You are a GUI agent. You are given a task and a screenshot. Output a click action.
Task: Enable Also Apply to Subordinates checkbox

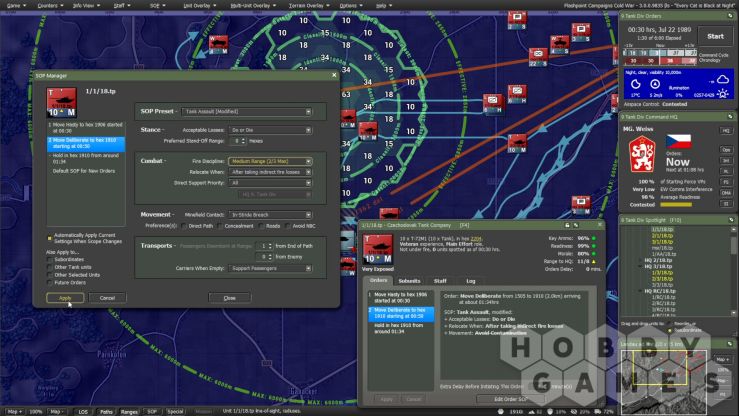[50, 260]
